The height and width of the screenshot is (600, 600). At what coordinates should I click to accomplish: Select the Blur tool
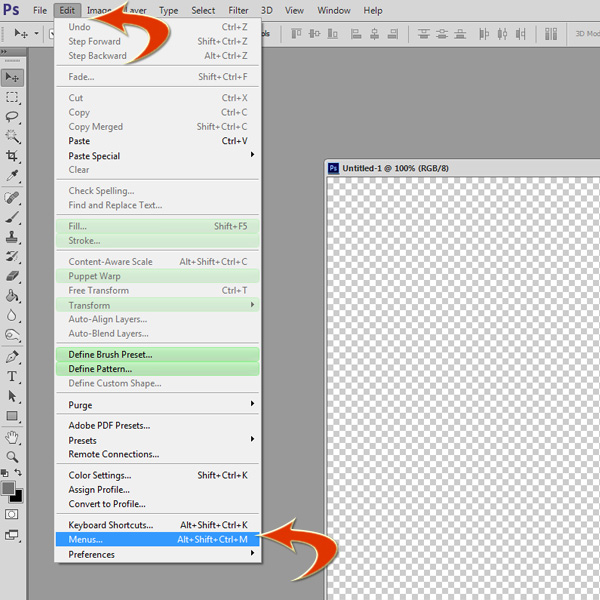[x=12, y=316]
